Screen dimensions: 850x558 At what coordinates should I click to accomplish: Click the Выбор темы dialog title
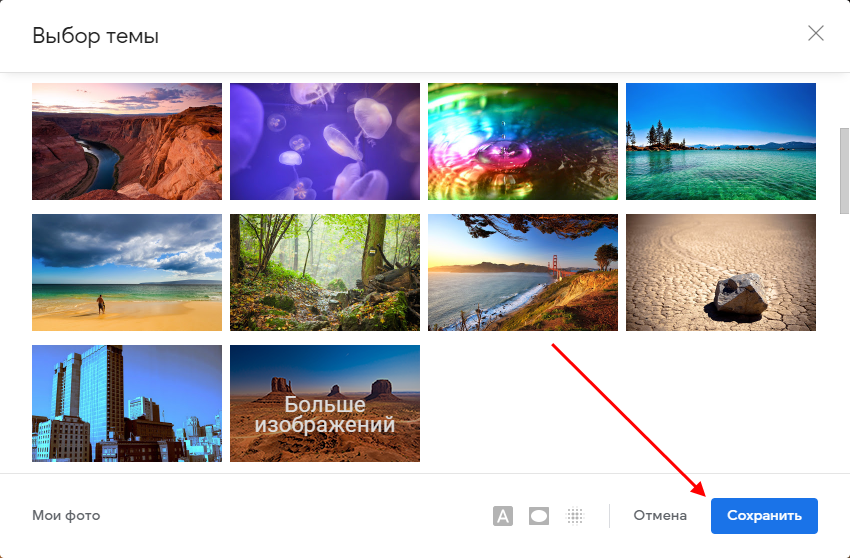96,36
